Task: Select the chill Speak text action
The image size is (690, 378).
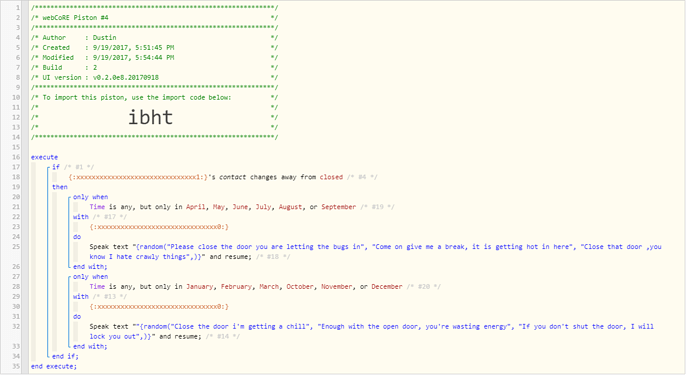Action: pos(371,331)
